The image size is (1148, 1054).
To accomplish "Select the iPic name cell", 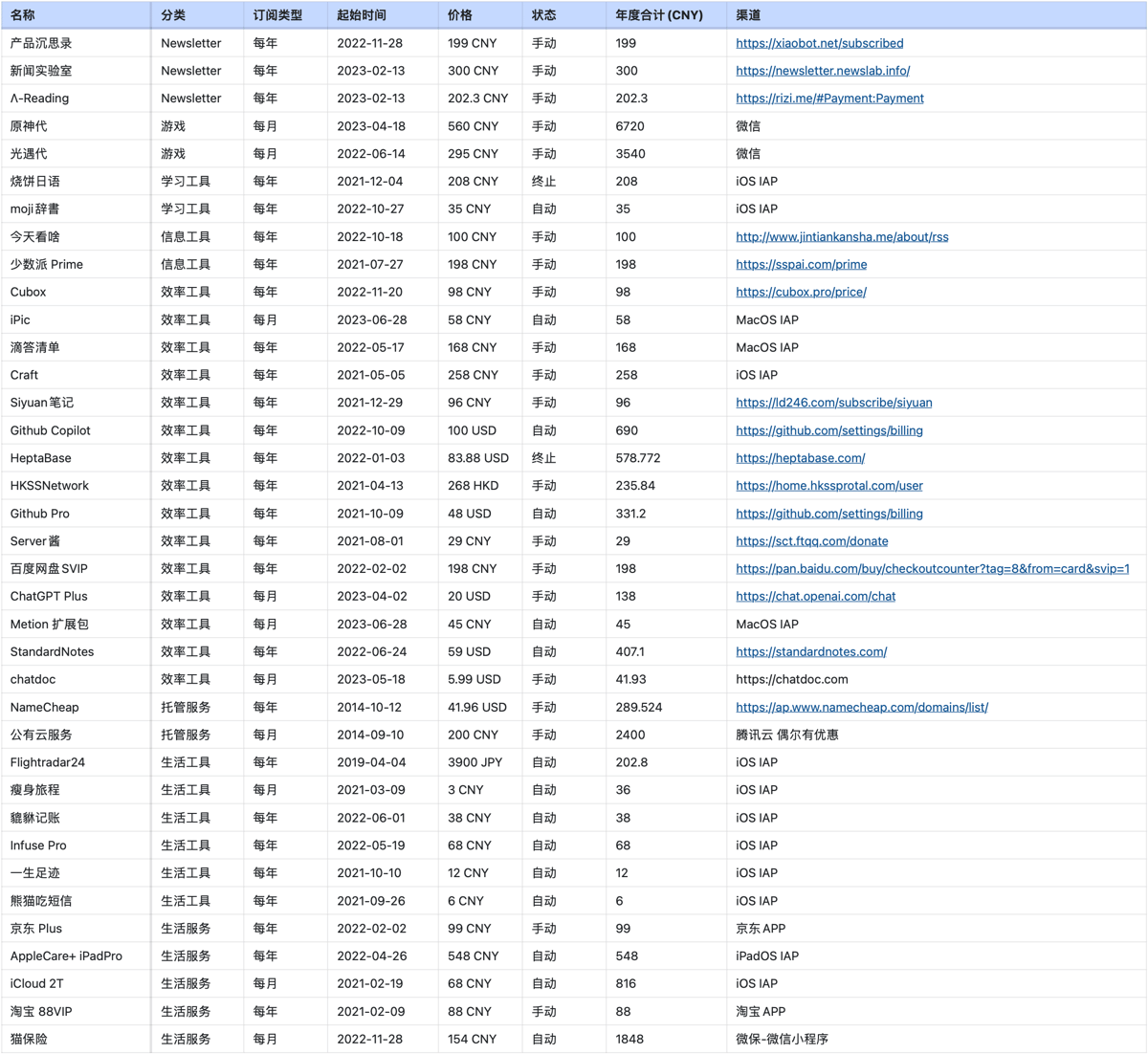I will (x=76, y=320).
